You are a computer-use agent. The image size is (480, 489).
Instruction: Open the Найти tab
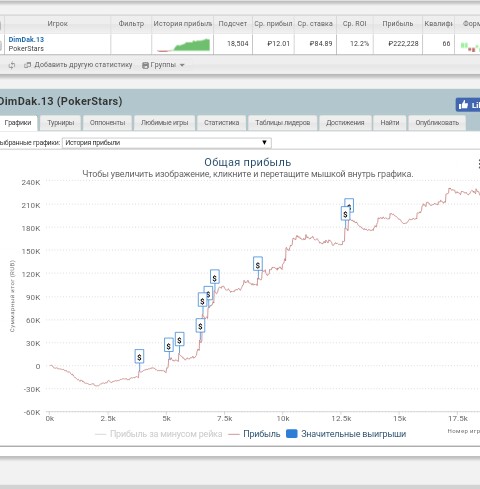pos(390,123)
